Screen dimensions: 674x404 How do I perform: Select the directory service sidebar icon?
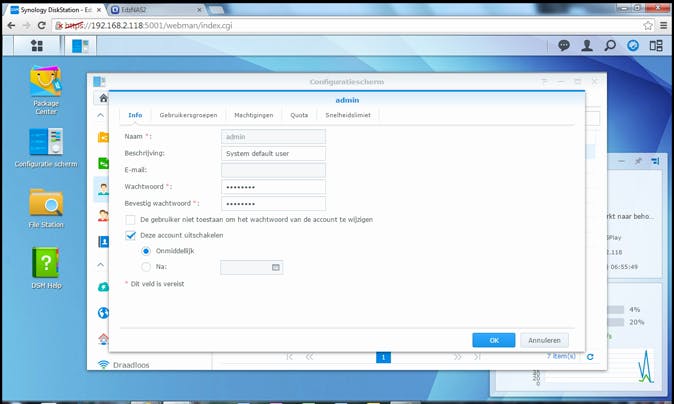pyautogui.click(x=103, y=242)
